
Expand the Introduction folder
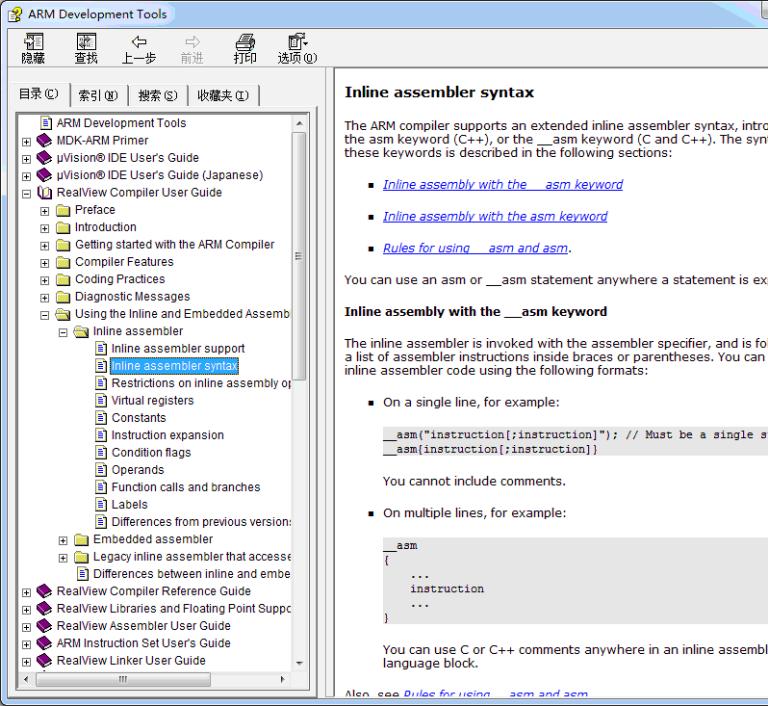click(45, 228)
